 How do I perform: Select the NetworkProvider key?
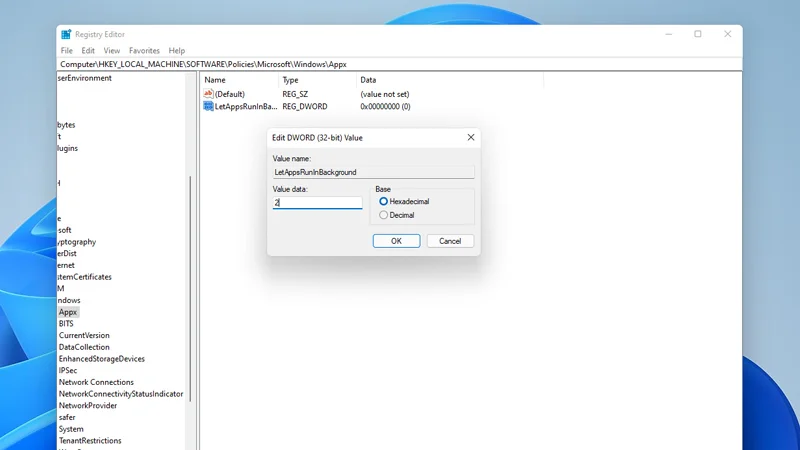tap(88, 406)
